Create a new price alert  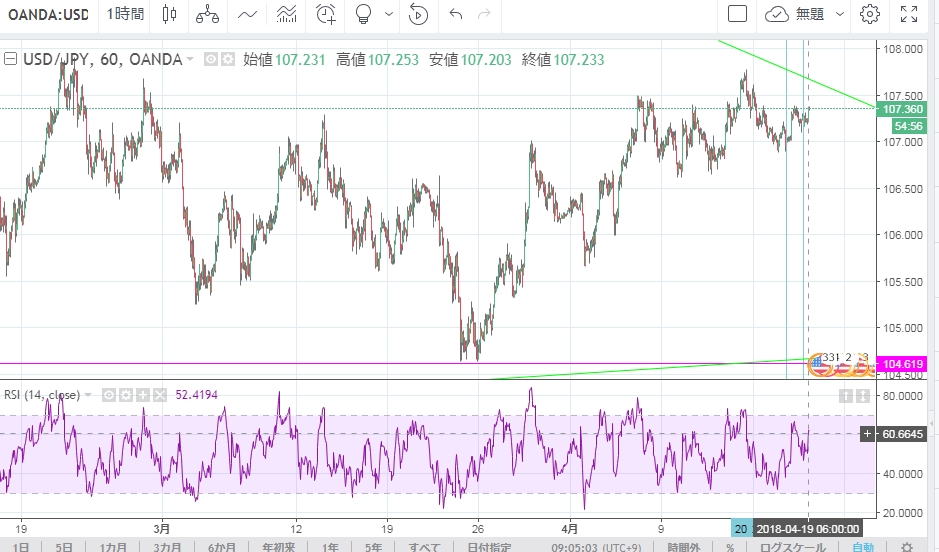click(x=326, y=14)
